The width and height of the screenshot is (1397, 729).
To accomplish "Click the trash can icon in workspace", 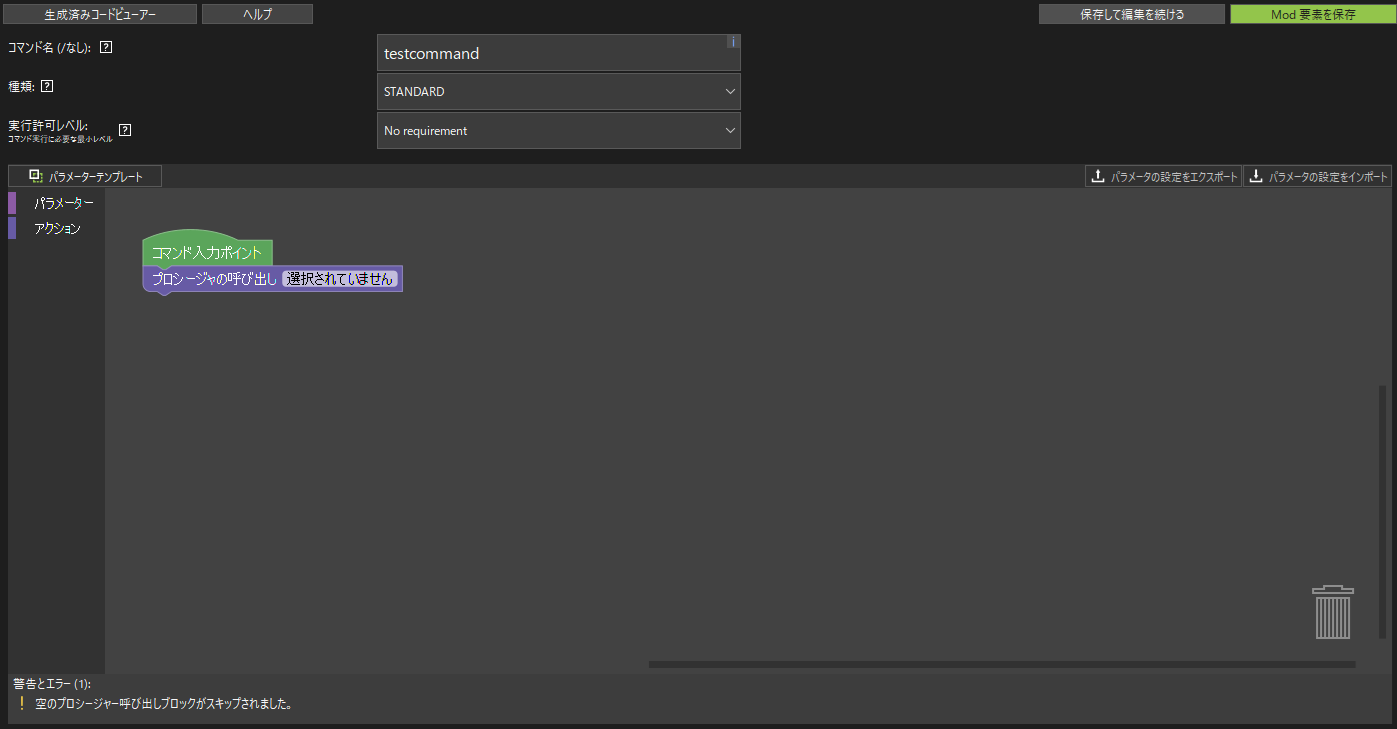I will click(1332, 612).
